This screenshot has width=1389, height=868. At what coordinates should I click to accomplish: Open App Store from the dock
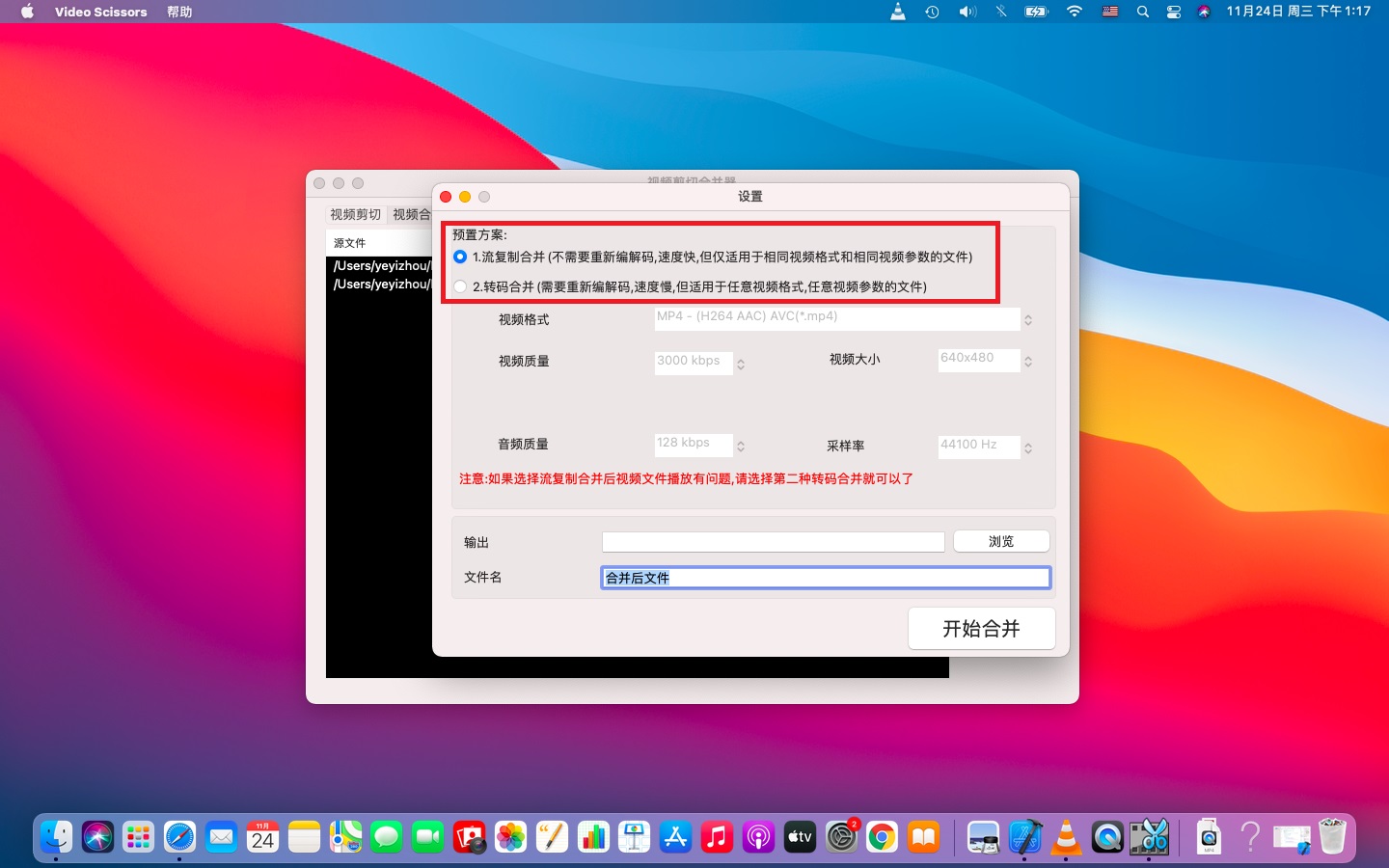[x=675, y=837]
